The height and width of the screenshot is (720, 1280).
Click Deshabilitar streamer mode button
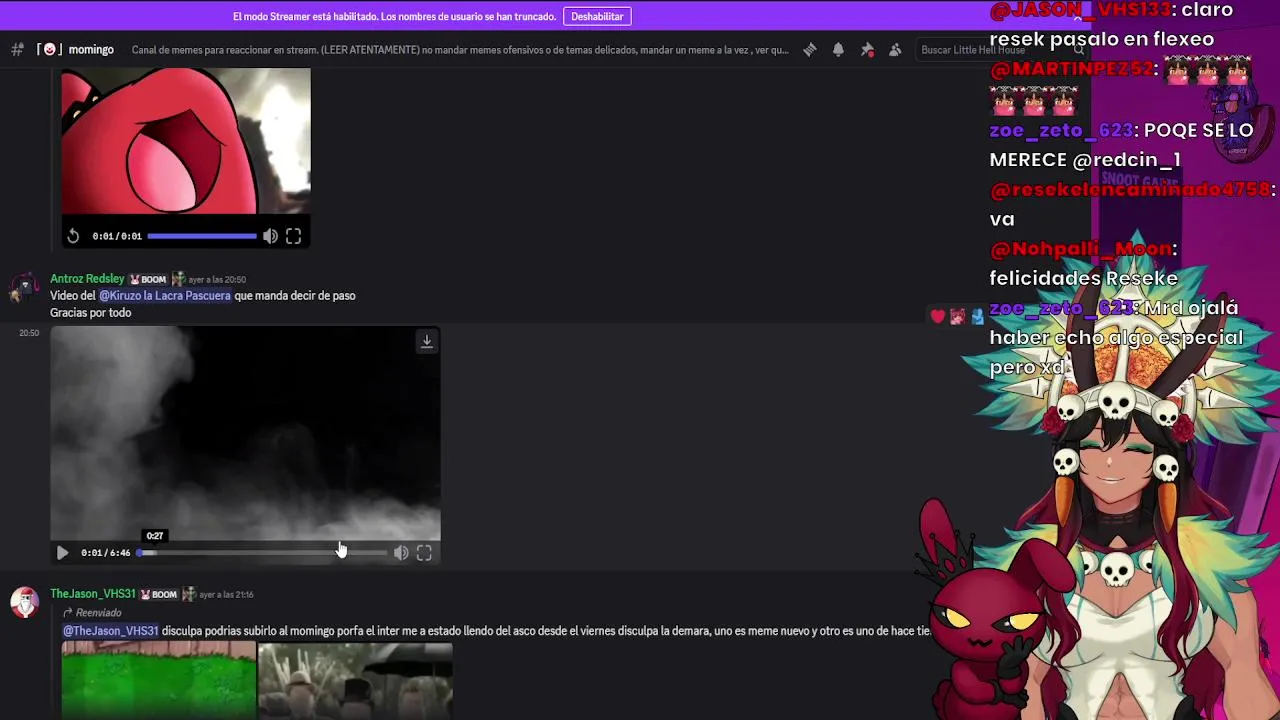(x=597, y=16)
